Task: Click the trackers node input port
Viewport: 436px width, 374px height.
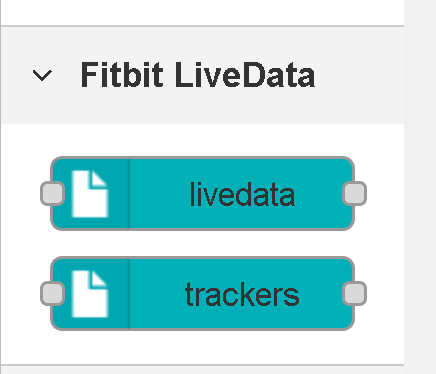Action: 52,293
